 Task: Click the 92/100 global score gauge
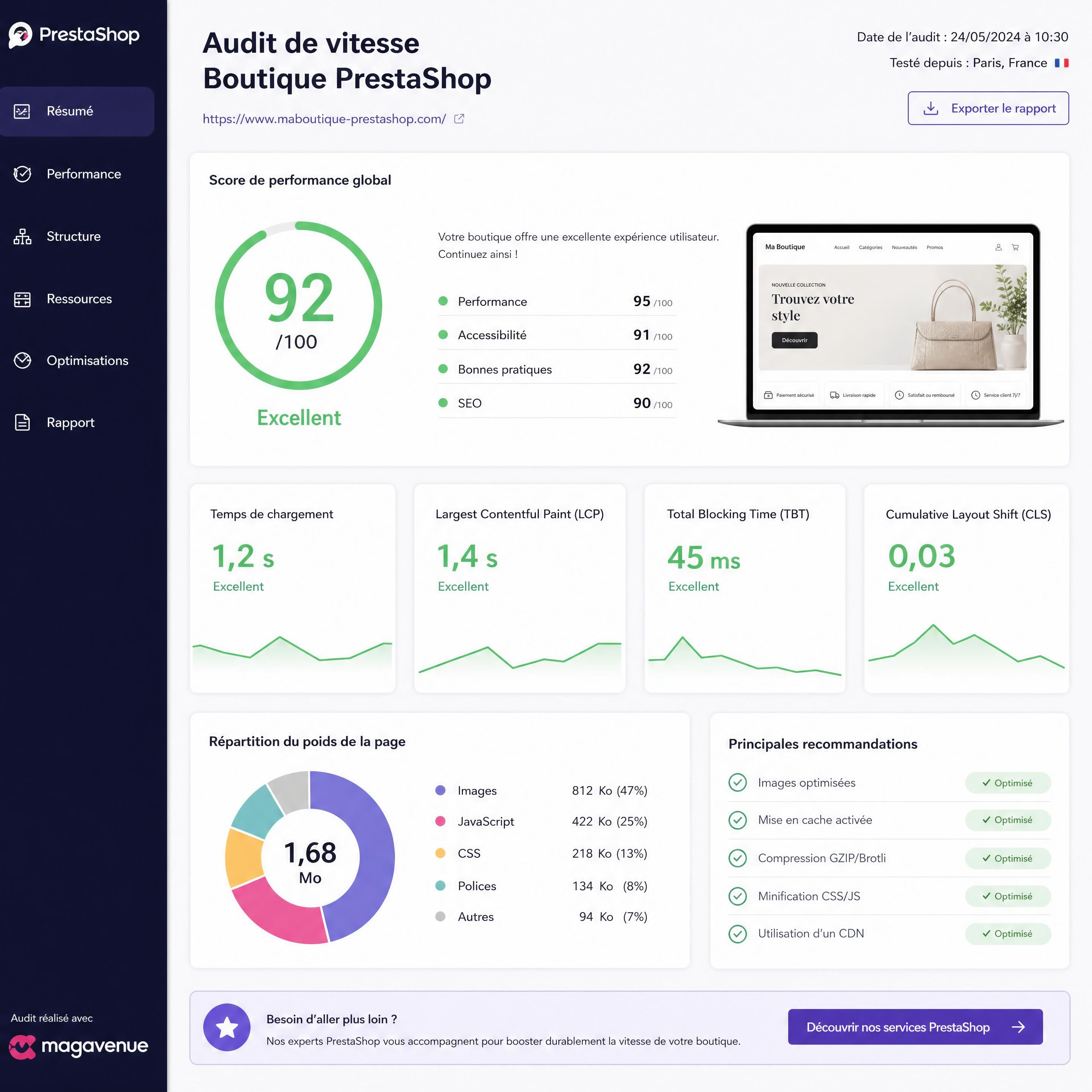298,305
